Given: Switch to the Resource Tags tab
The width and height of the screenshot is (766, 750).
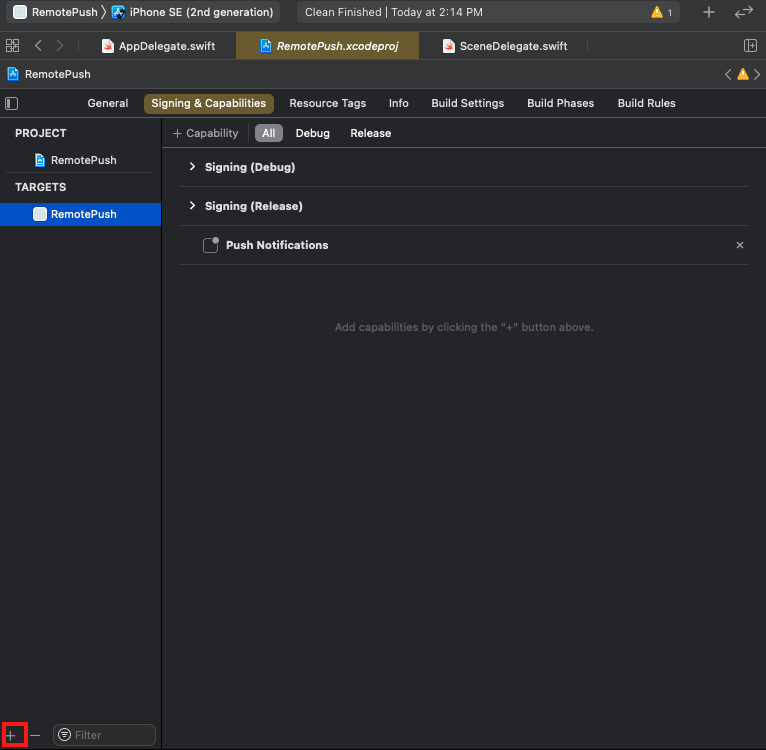Looking at the screenshot, I should coord(327,103).
